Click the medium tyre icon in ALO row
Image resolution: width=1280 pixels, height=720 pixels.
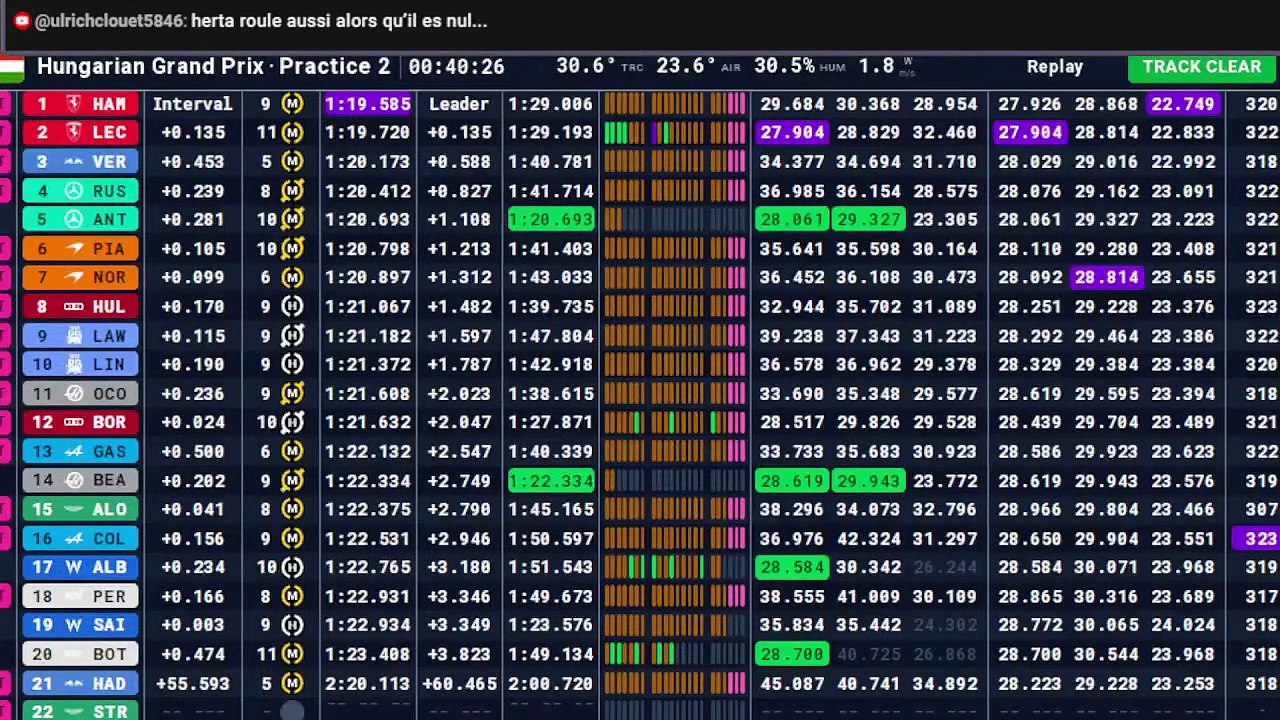coord(292,509)
